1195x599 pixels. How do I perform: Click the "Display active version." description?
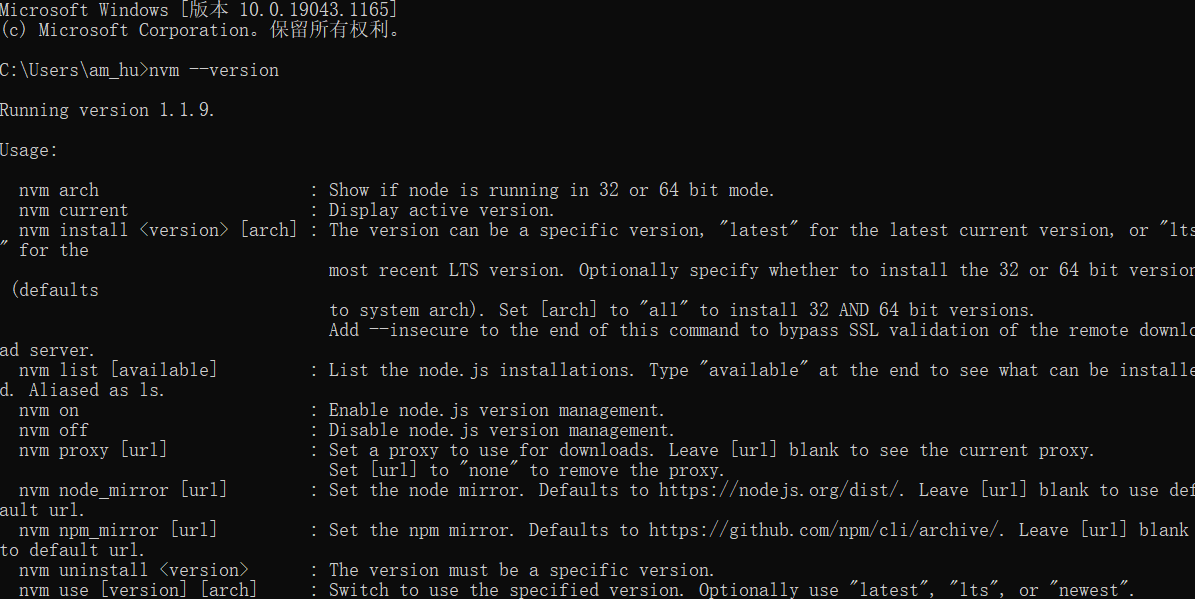click(441, 210)
